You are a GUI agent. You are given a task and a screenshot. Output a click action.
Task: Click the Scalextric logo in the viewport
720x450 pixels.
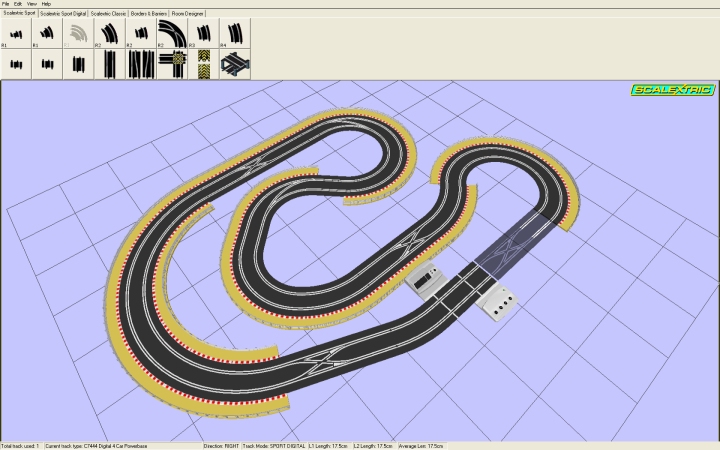point(673,90)
